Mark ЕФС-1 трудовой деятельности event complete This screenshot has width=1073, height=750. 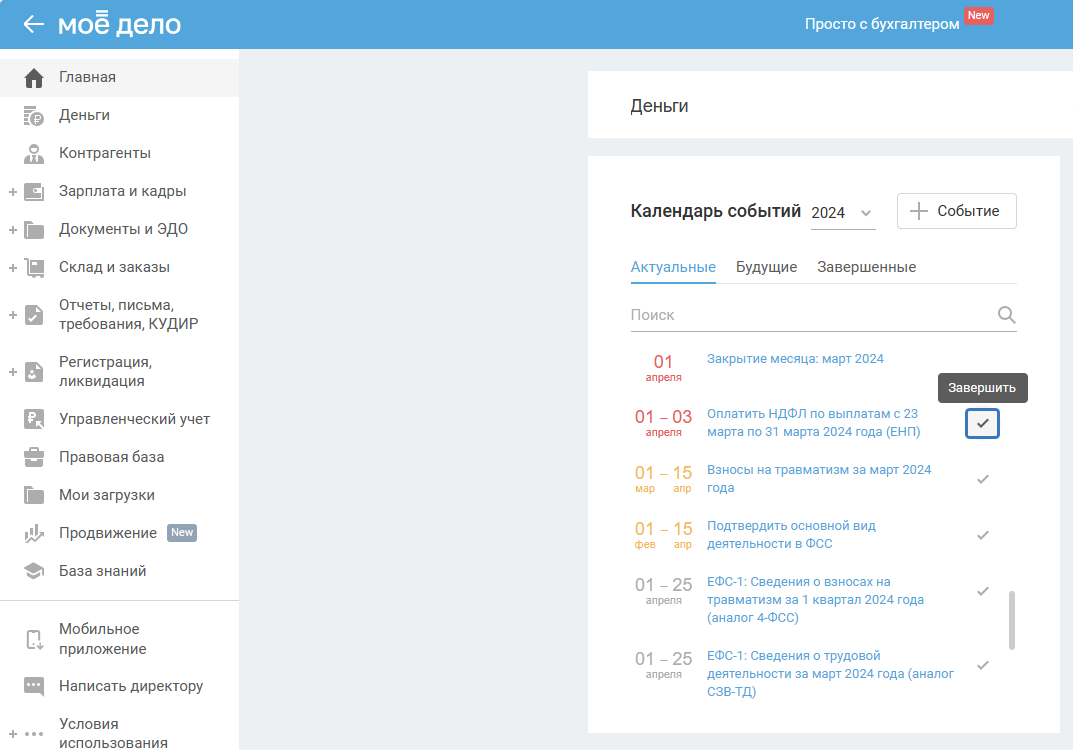pos(983,665)
